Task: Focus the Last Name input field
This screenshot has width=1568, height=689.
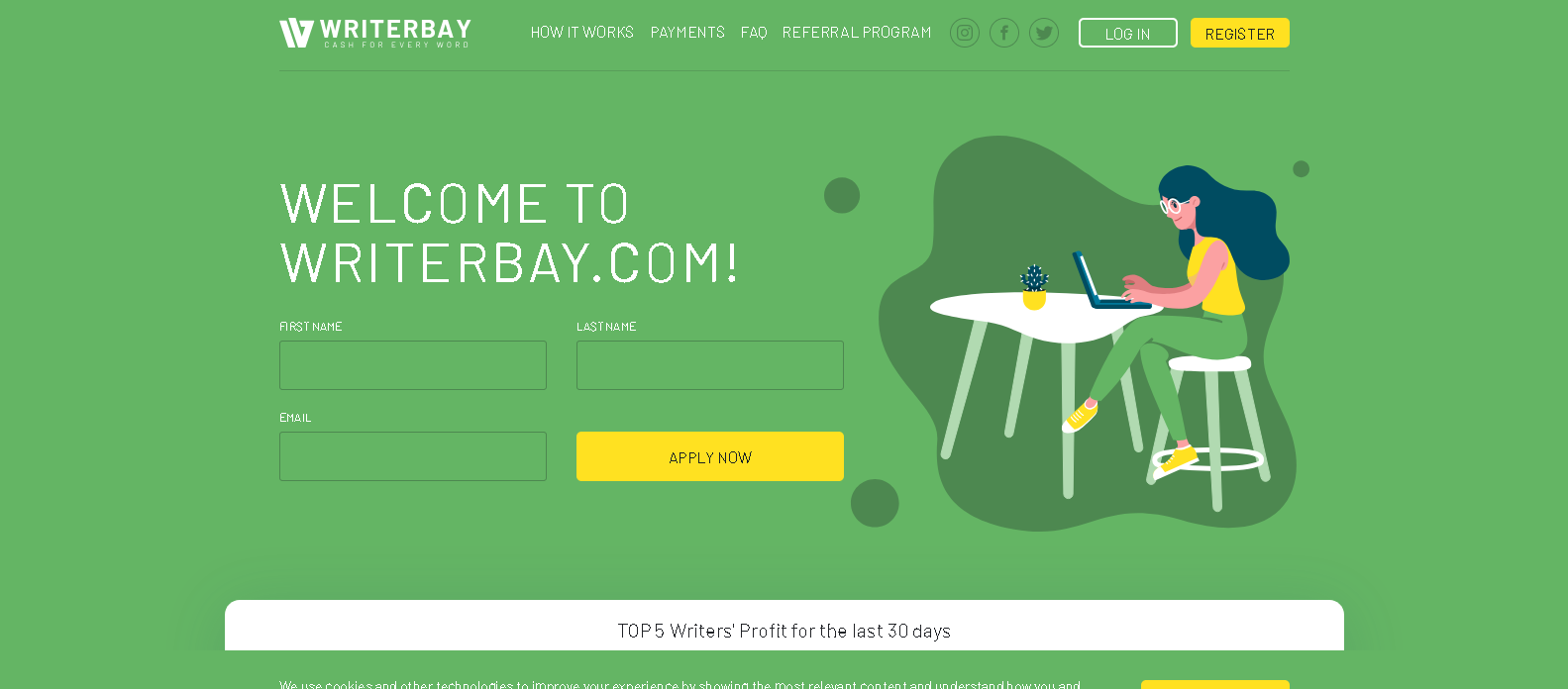Action: (710, 365)
